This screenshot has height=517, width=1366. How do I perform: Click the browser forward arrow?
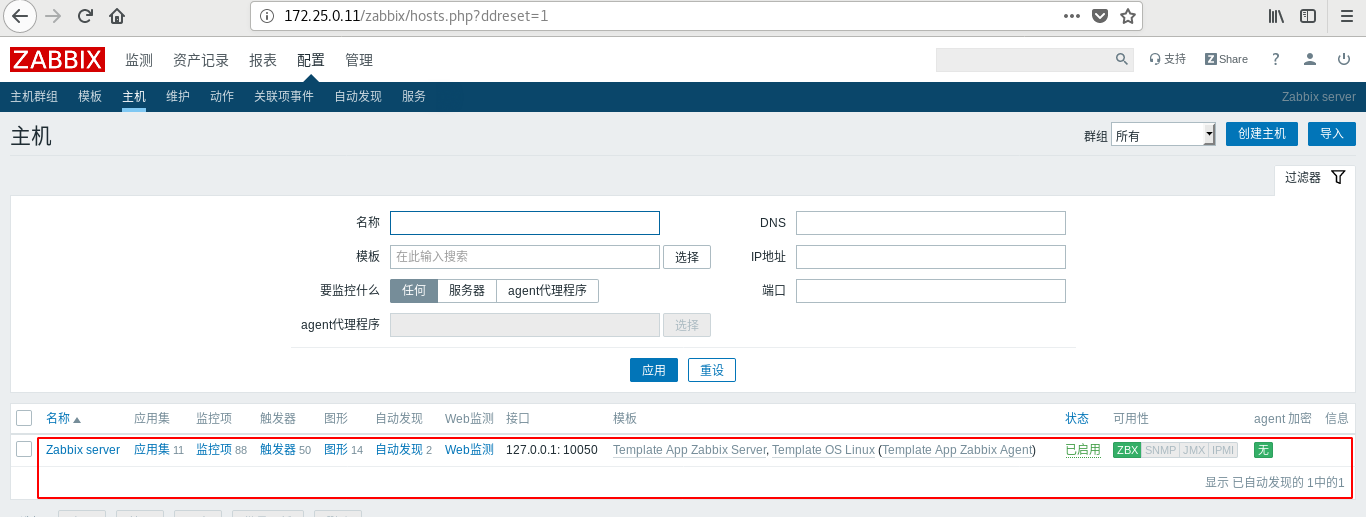[x=53, y=16]
